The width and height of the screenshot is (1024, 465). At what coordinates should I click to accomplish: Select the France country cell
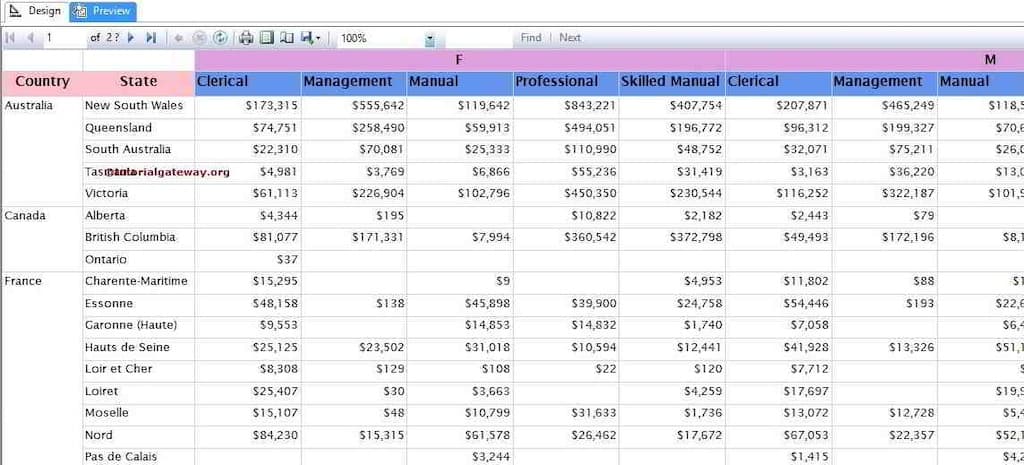point(42,368)
